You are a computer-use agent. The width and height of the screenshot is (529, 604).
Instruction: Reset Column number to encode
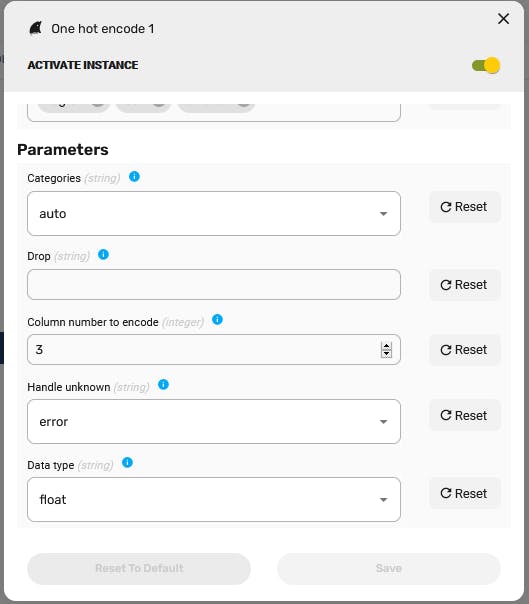click(465, 350)
